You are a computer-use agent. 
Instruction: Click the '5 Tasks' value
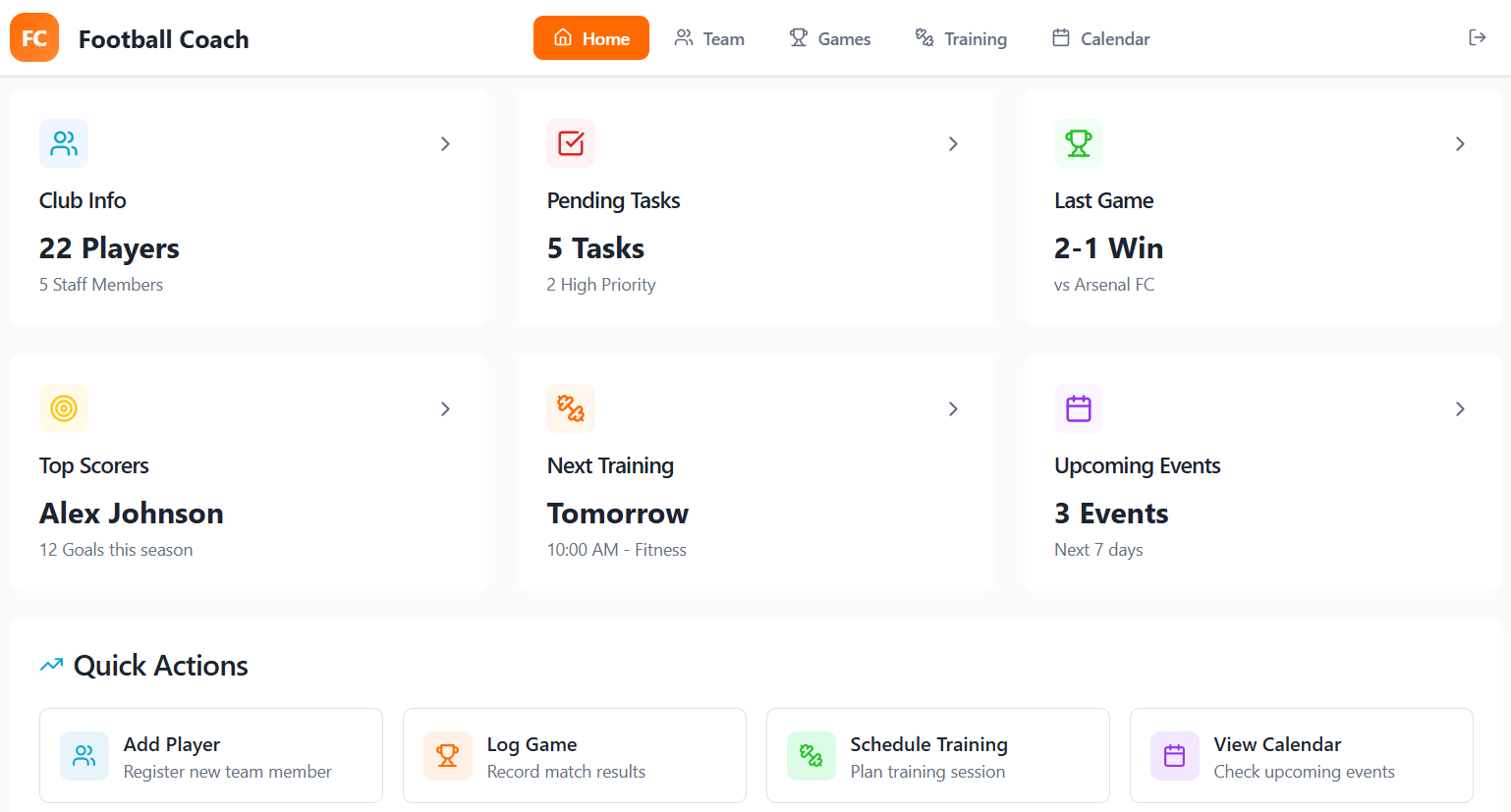595,248
